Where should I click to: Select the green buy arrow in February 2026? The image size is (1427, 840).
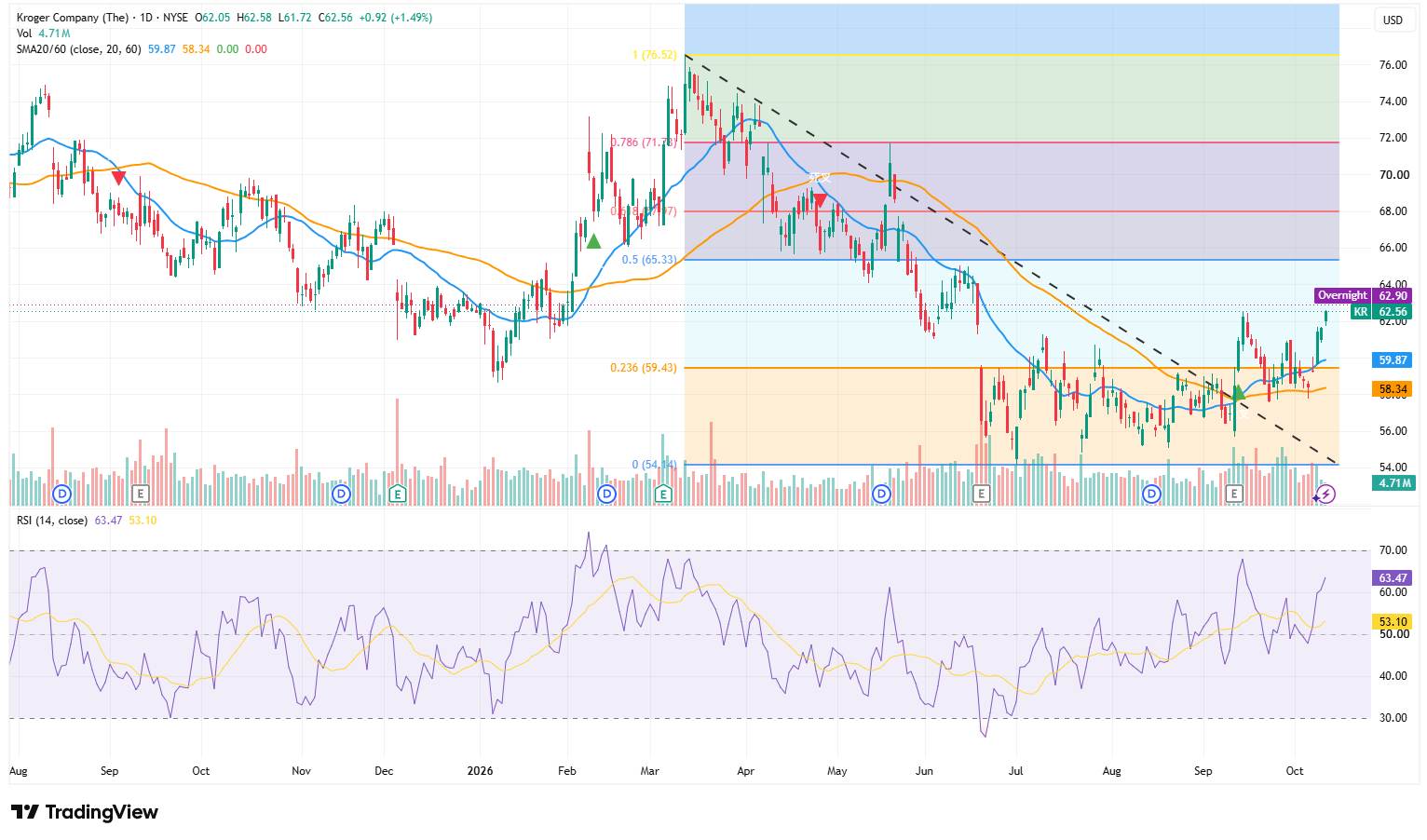[x=593, y=241]
